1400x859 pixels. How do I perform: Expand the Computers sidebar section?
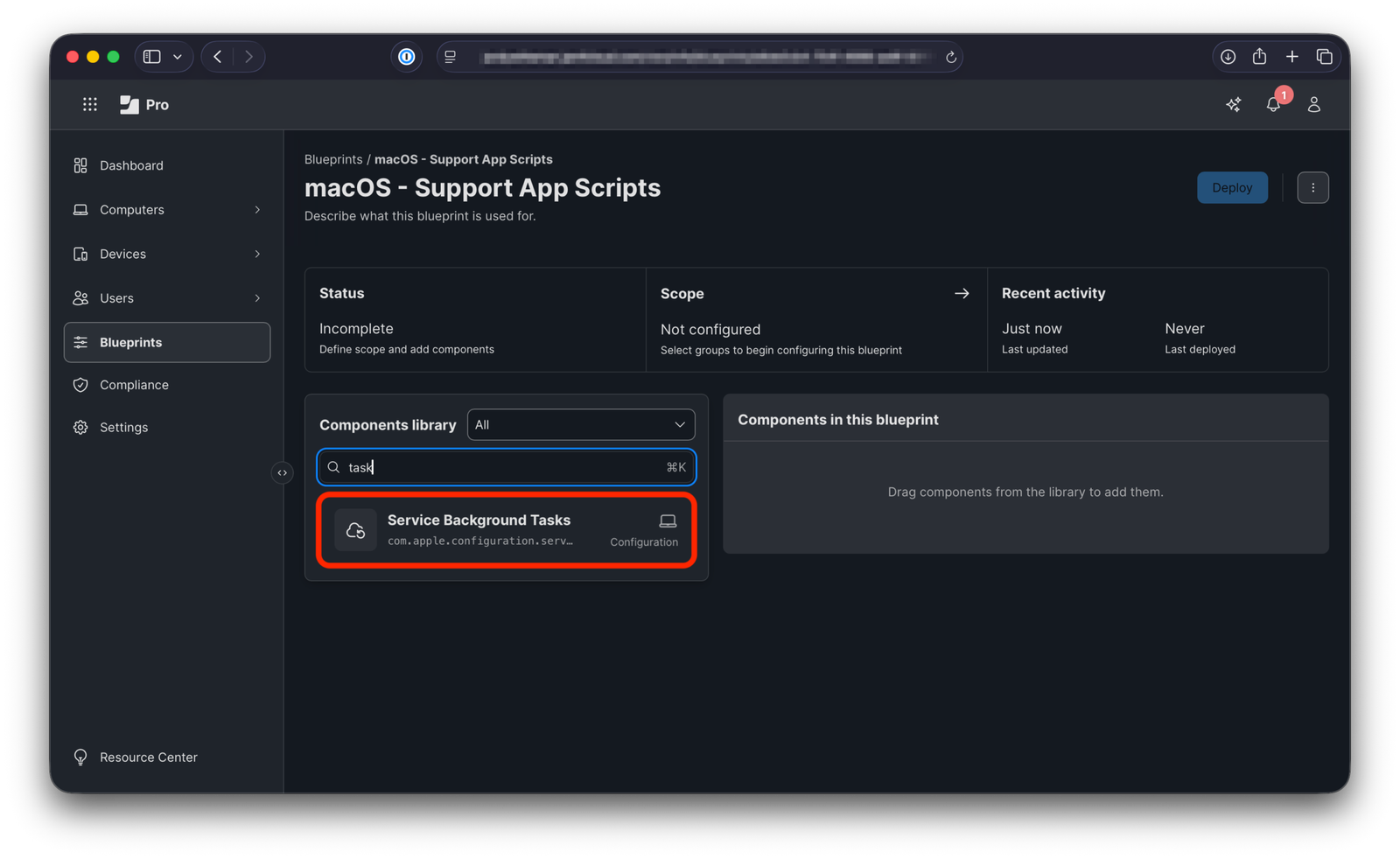(x=256, y=210)
